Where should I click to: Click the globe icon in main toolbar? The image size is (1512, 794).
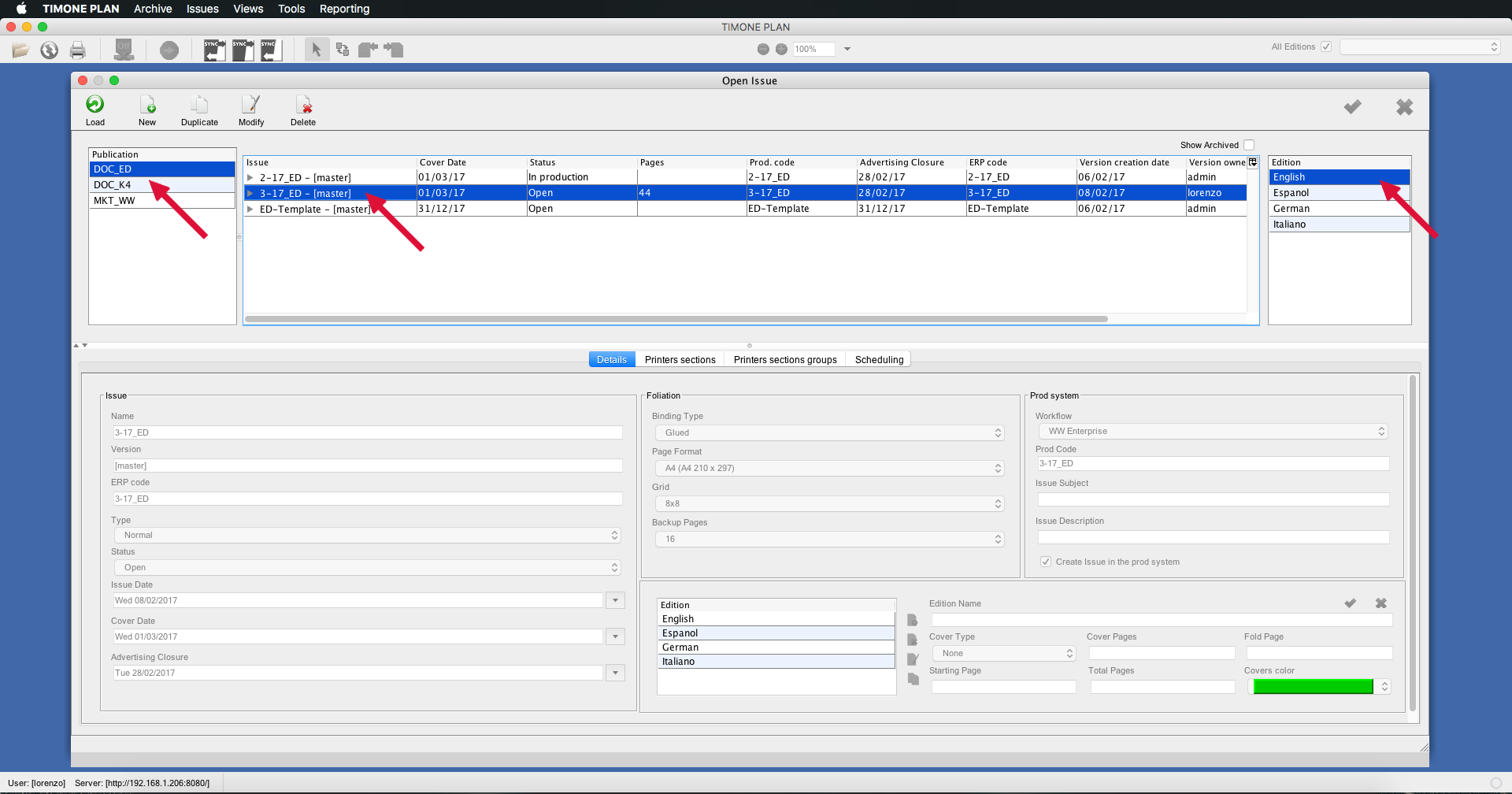coord(50,50)
